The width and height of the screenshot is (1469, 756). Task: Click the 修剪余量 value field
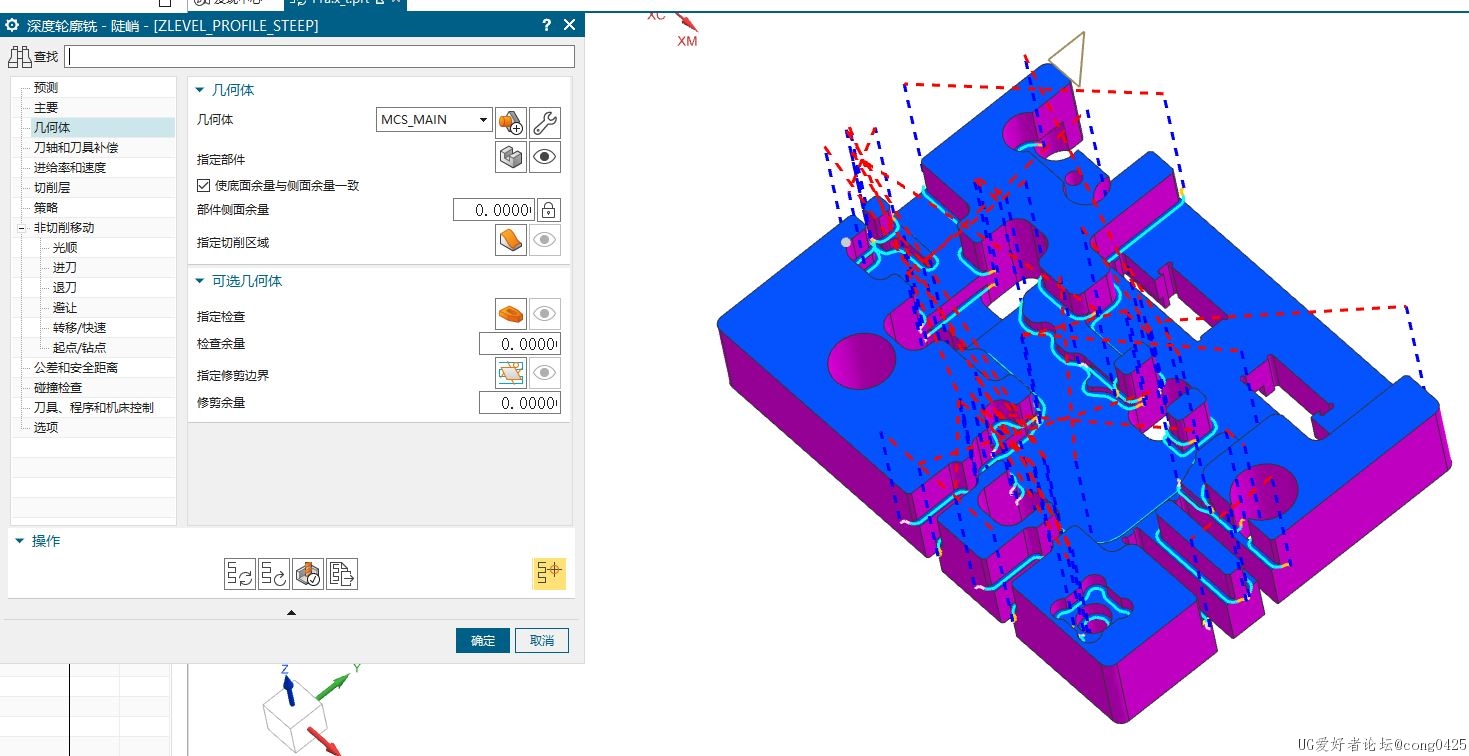point(519,403)
